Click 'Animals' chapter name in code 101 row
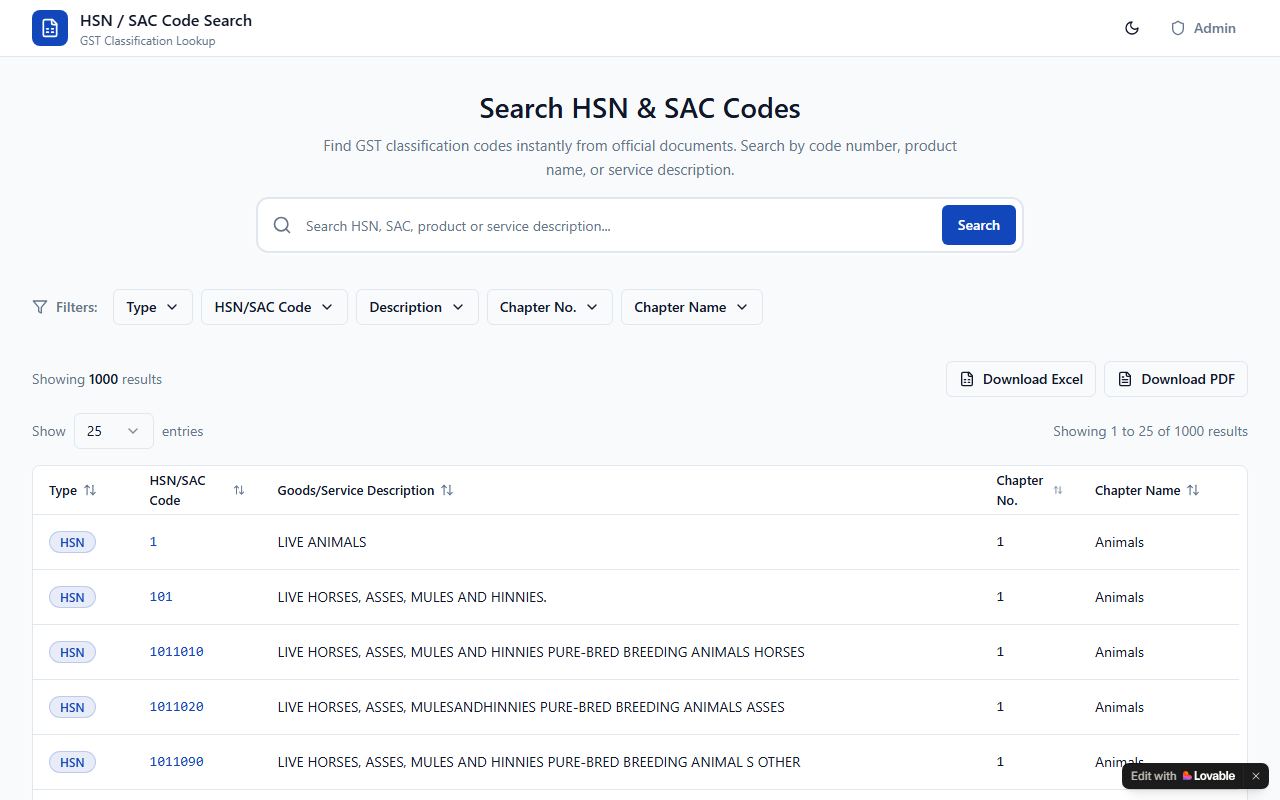Screen dimensions: 1280x800 [1119, 597]
